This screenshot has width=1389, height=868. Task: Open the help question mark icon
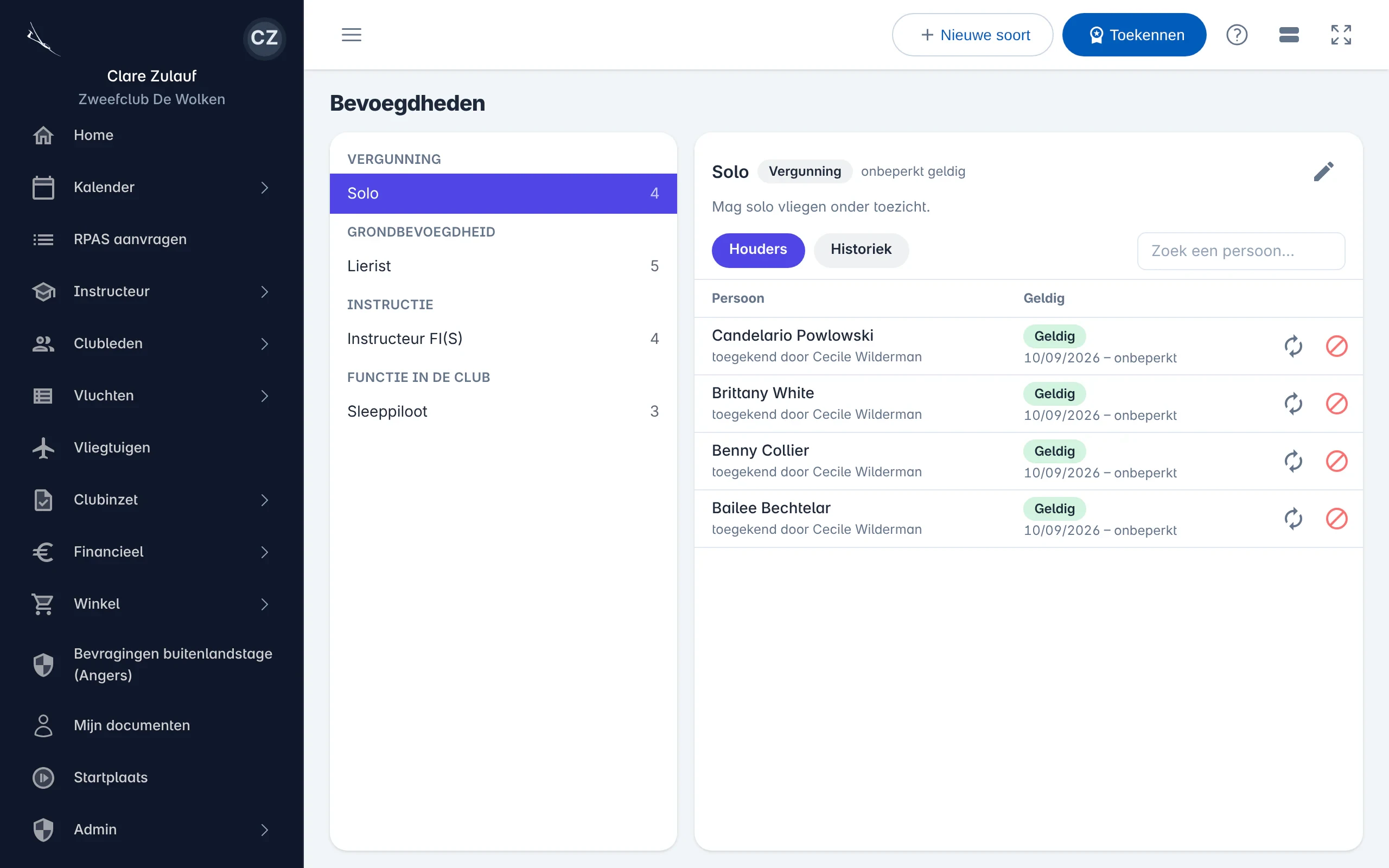click(x=1237, y=35)
